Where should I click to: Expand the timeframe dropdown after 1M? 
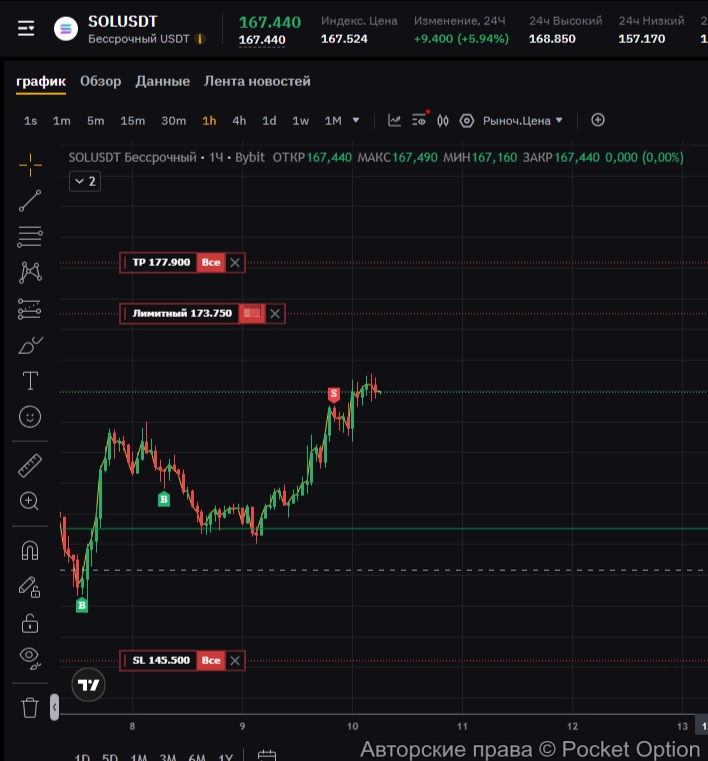tap(355, 121)
